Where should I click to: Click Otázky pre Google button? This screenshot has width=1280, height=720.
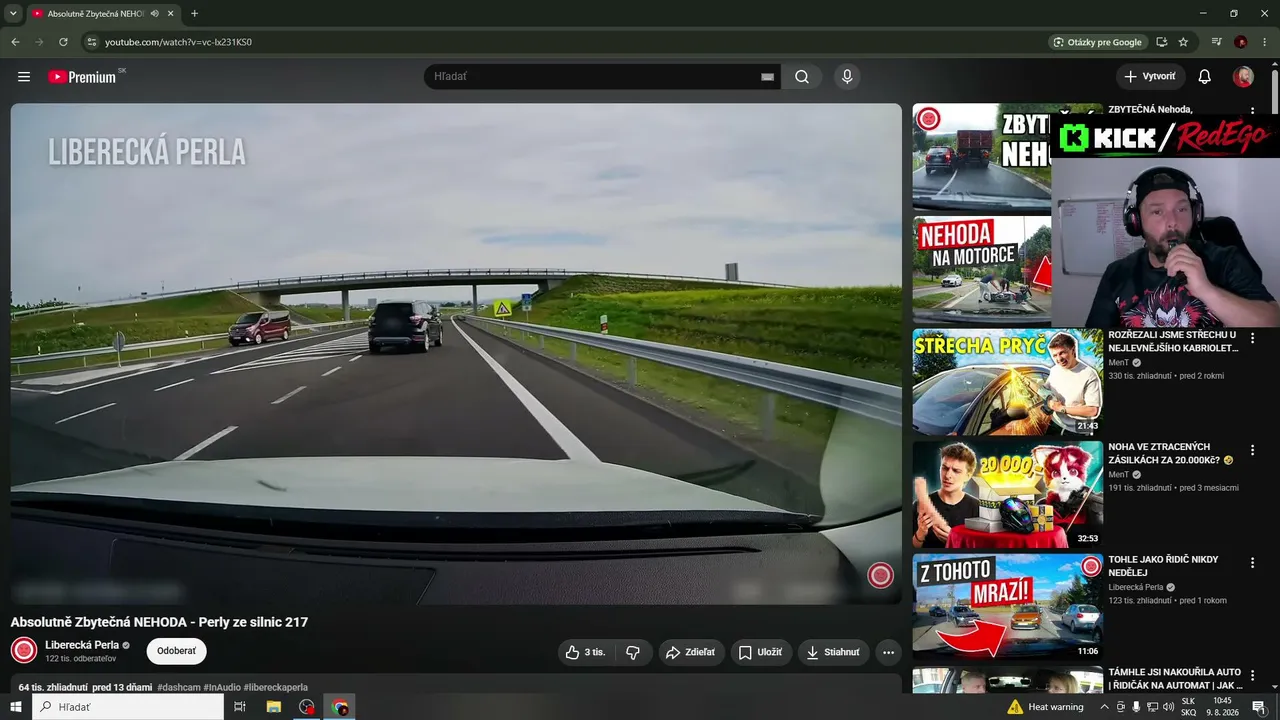click(1097, 42)
